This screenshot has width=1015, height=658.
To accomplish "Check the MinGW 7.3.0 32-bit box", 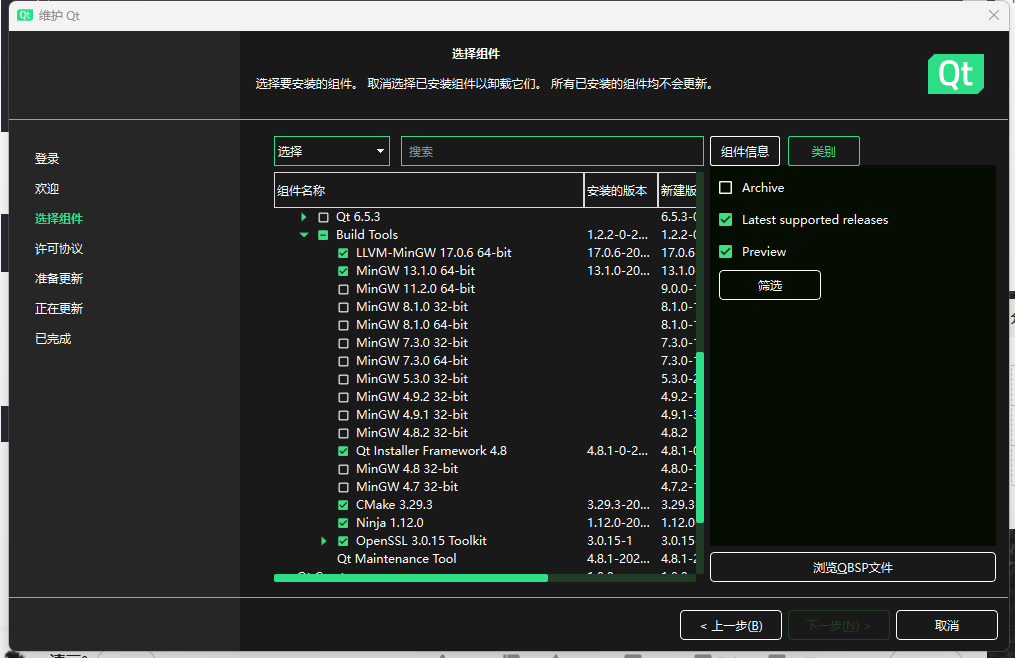I will pos(343,343).
